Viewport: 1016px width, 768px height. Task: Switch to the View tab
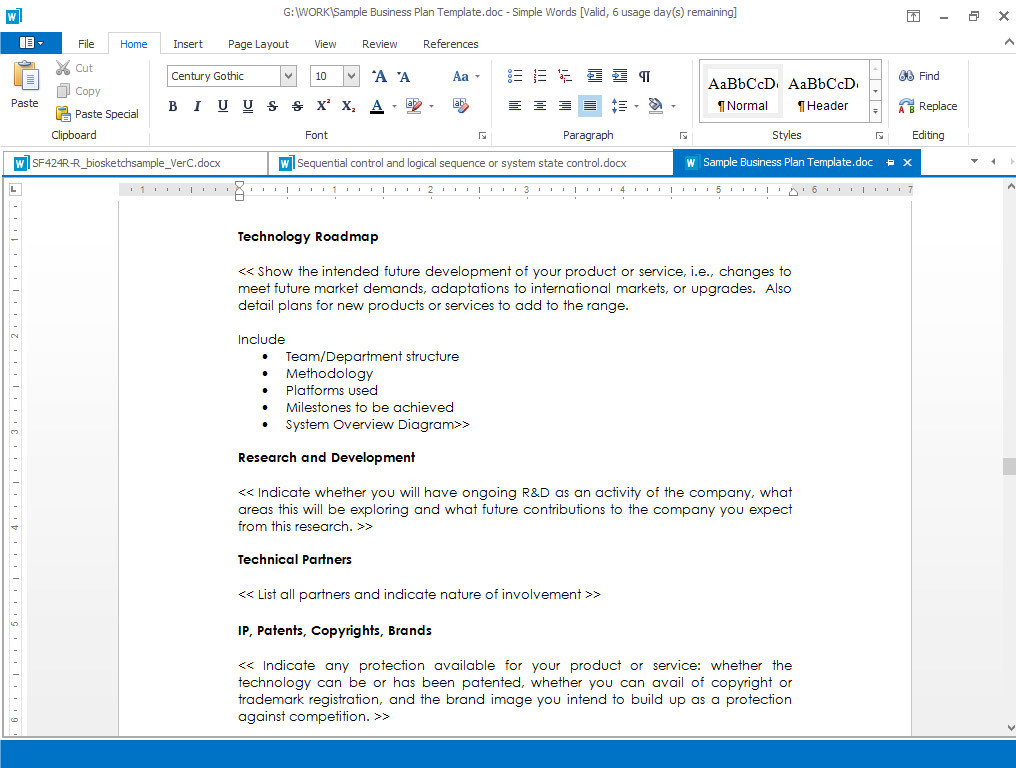coord(325,43)
